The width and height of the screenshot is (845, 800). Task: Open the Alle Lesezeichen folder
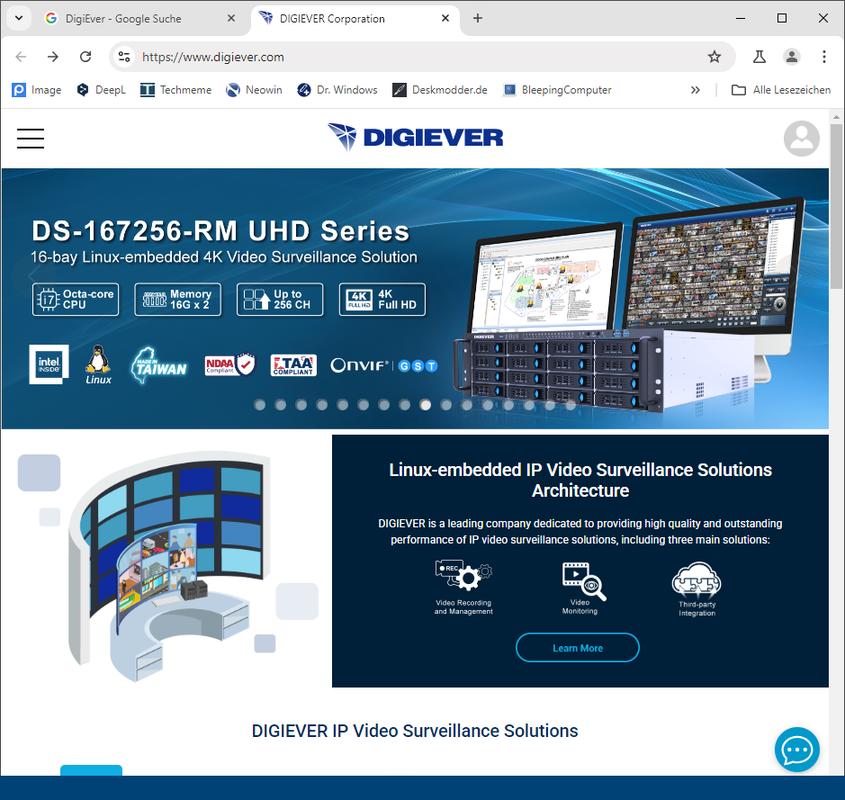[x=781, y=90]
